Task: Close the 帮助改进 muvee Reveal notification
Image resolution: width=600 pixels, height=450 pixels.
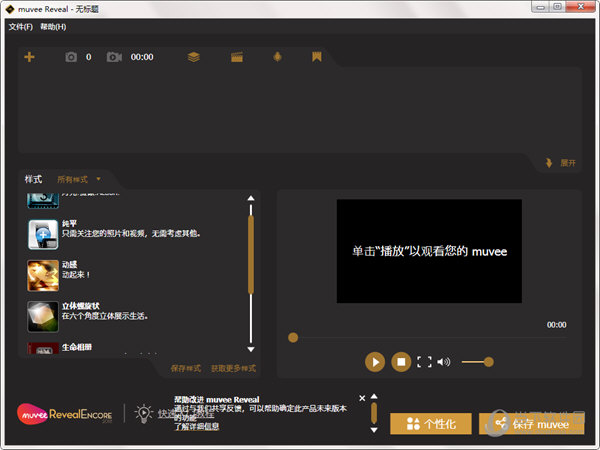Action: [x=362, y=398]
